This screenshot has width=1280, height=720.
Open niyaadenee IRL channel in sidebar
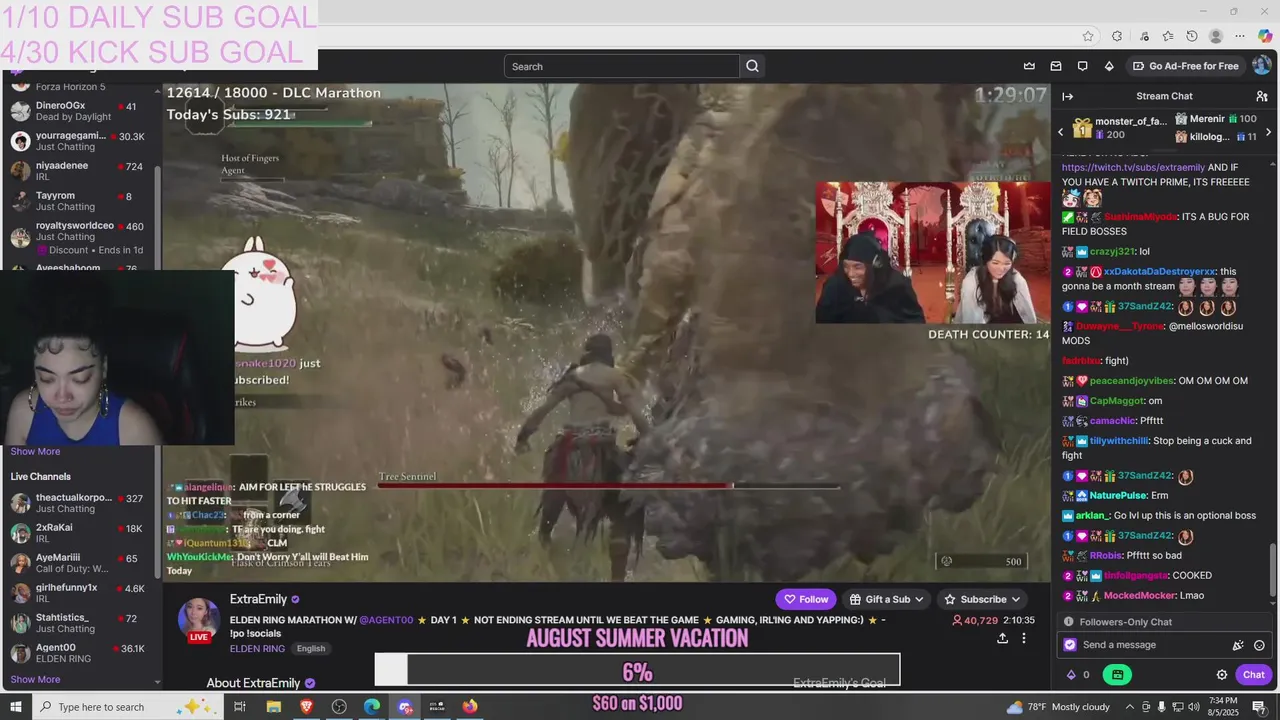(x=80, y=171)
